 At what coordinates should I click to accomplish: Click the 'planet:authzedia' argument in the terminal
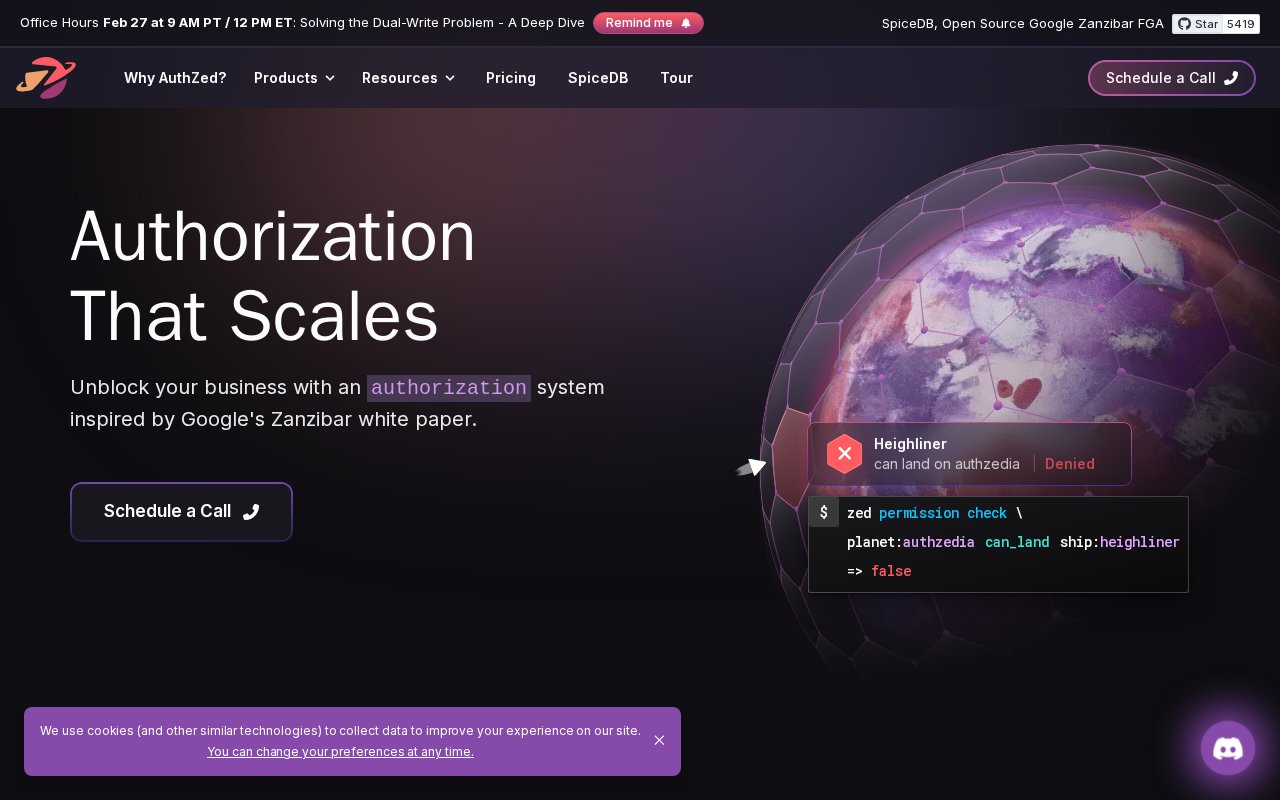tap(911, 542)
